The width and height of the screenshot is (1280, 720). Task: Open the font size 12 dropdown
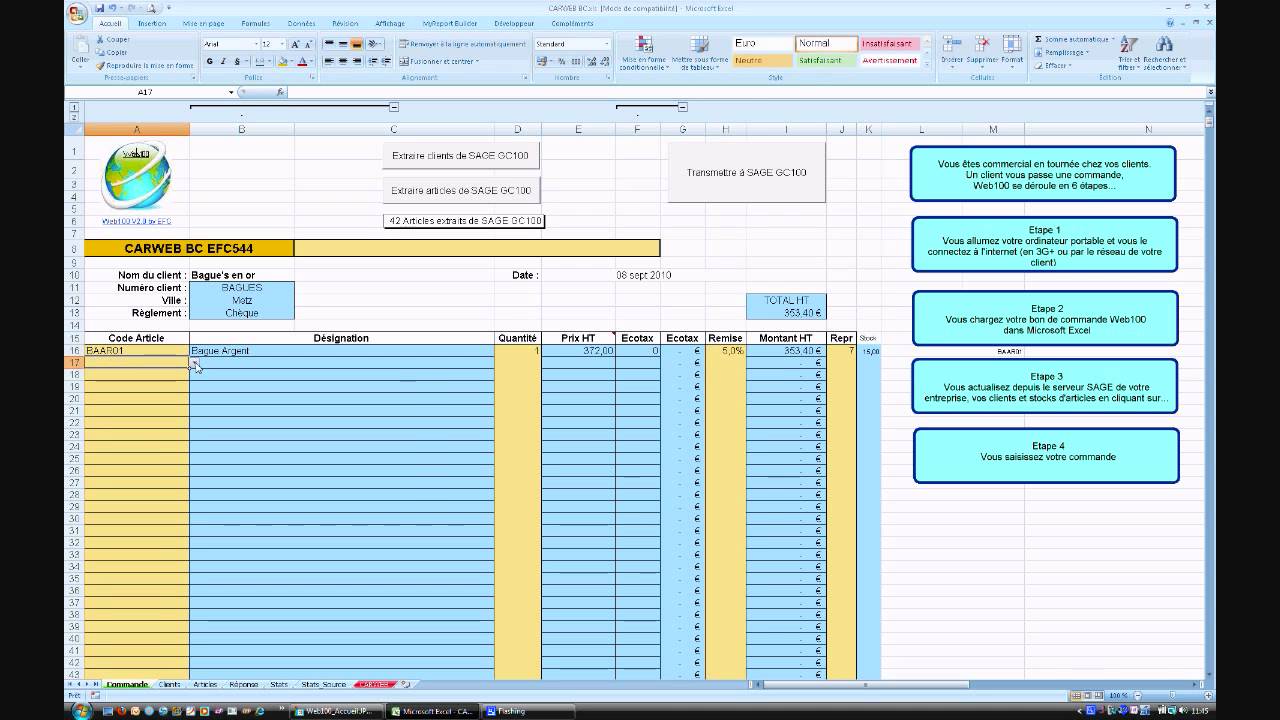click(283, 44)
